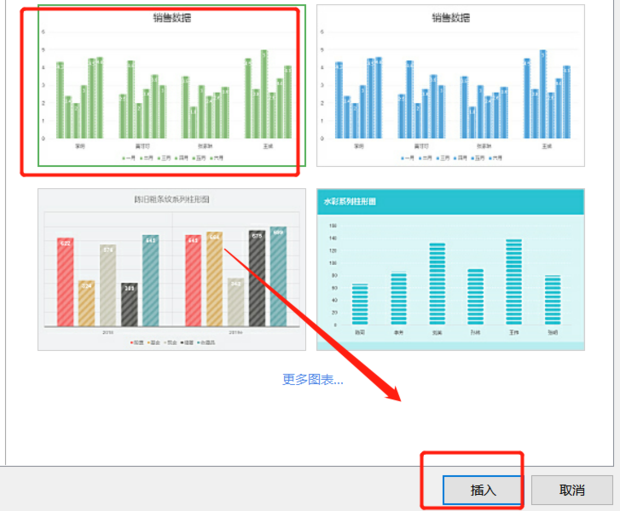Click the rightmost bar group in green chart
This screenshot has width=620, height=511.
coord(268,100)
